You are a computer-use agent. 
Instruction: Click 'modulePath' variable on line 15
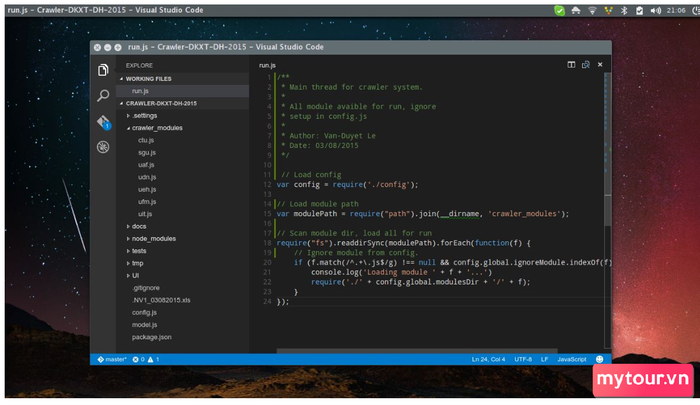[315, 214]
